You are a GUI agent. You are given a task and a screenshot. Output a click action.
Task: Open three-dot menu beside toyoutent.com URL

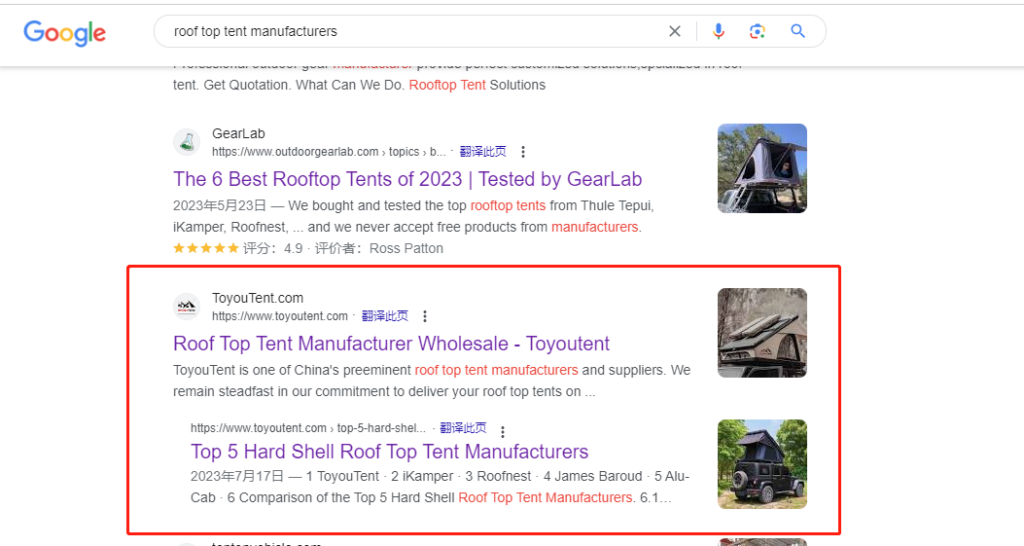(x=424, y=316)
